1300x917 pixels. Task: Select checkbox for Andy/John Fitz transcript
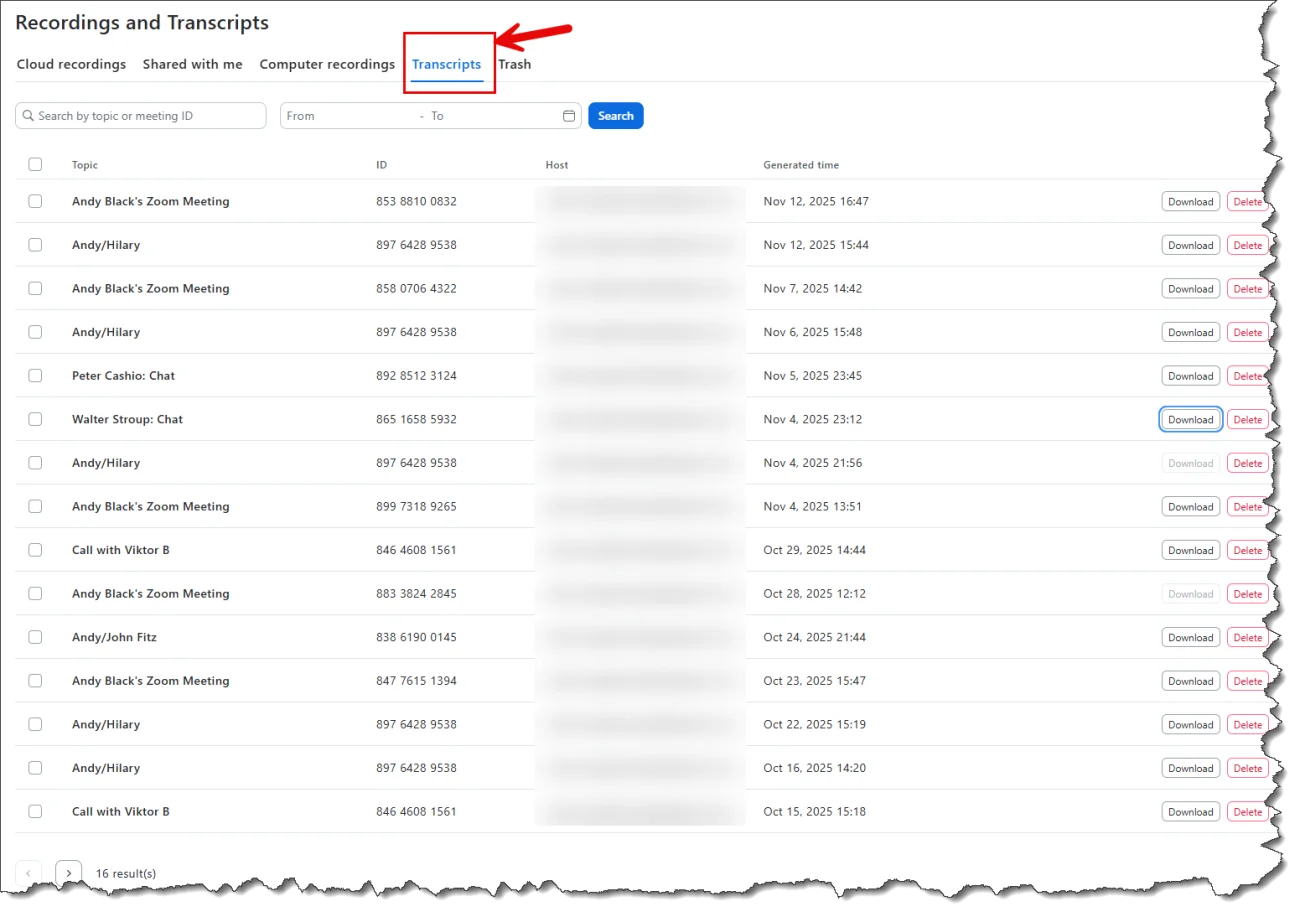coord(35,637)
